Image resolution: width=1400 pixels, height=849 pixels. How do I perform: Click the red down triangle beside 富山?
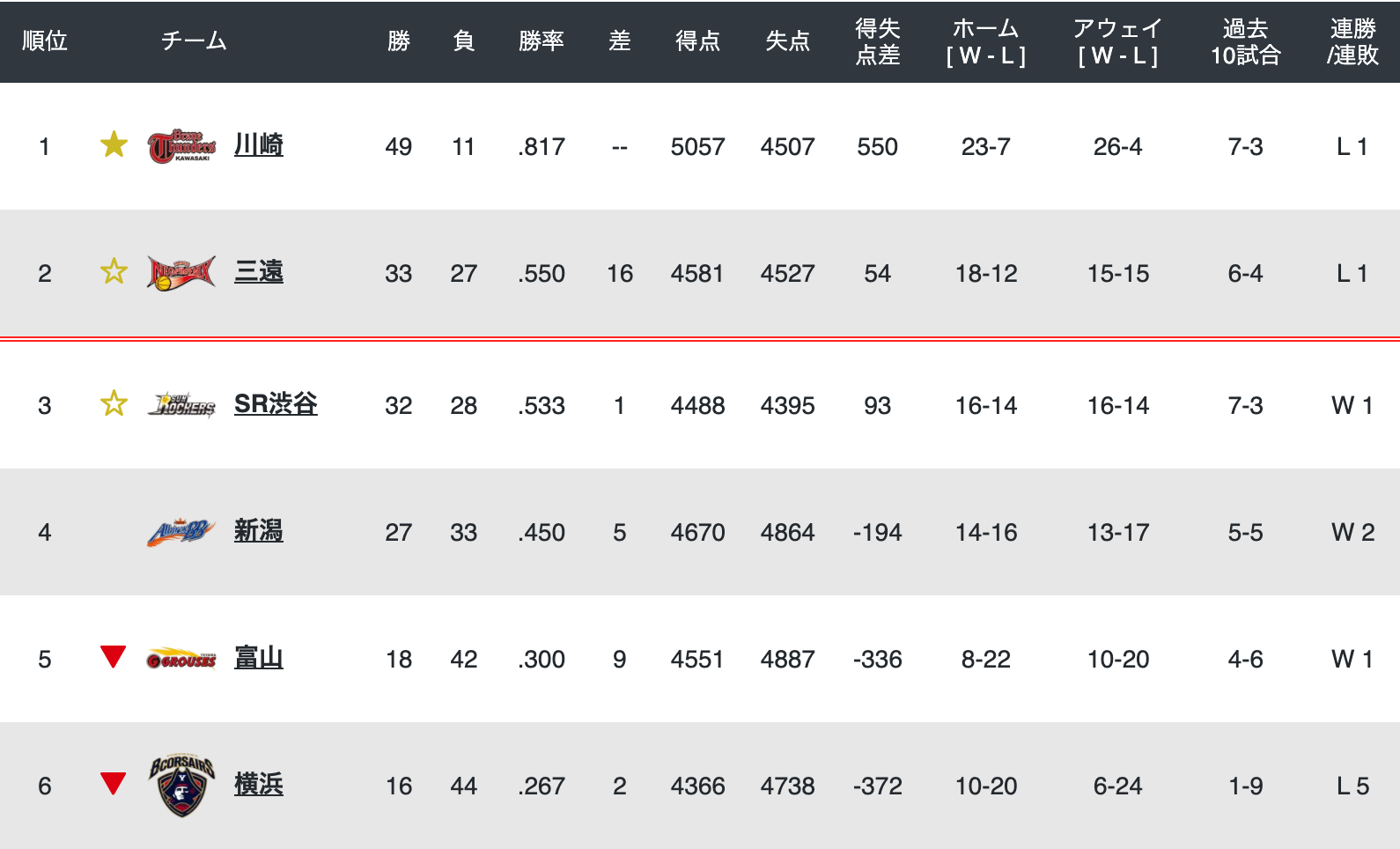[x=113, y=657]
